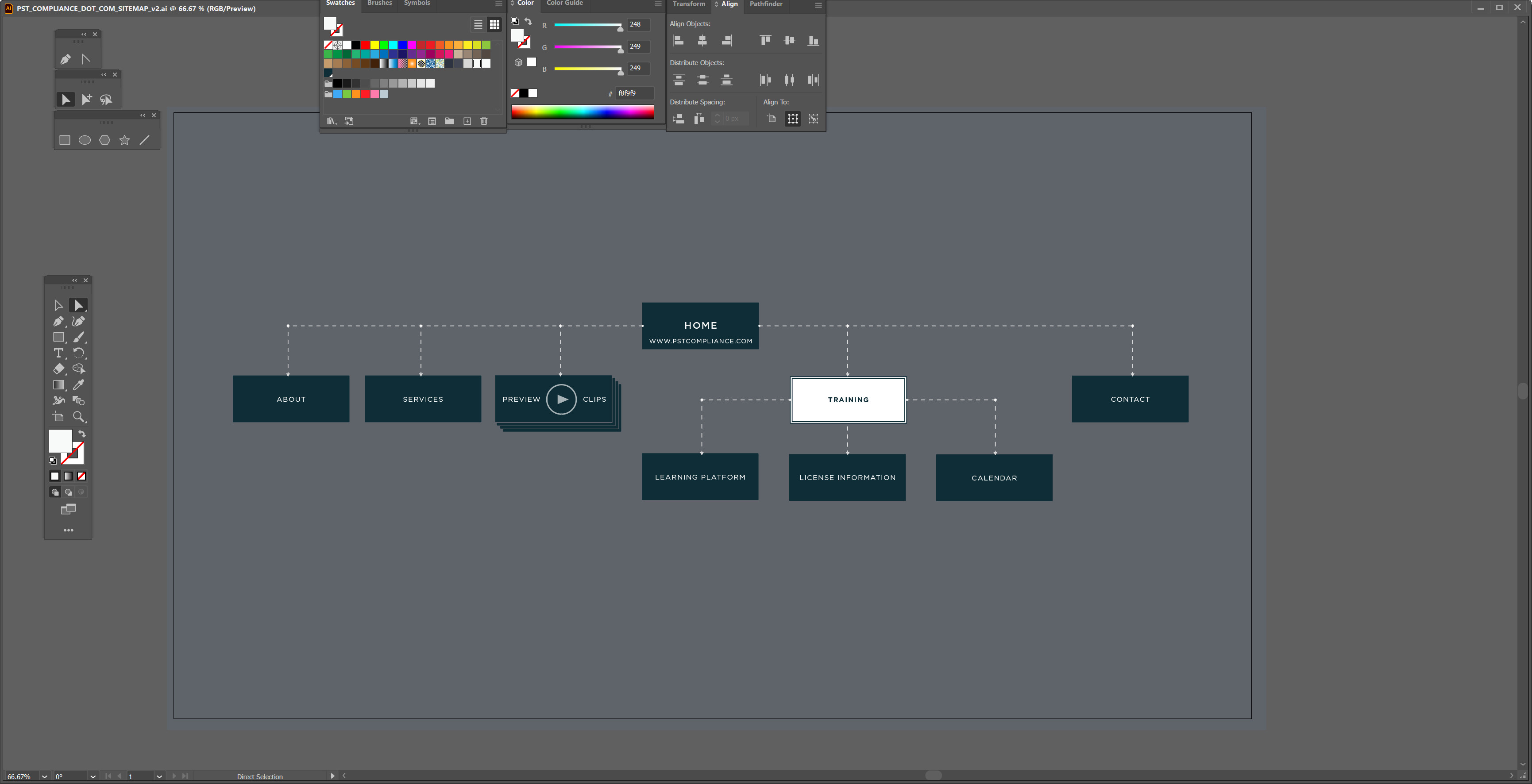This screenshot has height=784, width=1532.
Task: Select the Polygon tool
Action: (x=104, y=140)
